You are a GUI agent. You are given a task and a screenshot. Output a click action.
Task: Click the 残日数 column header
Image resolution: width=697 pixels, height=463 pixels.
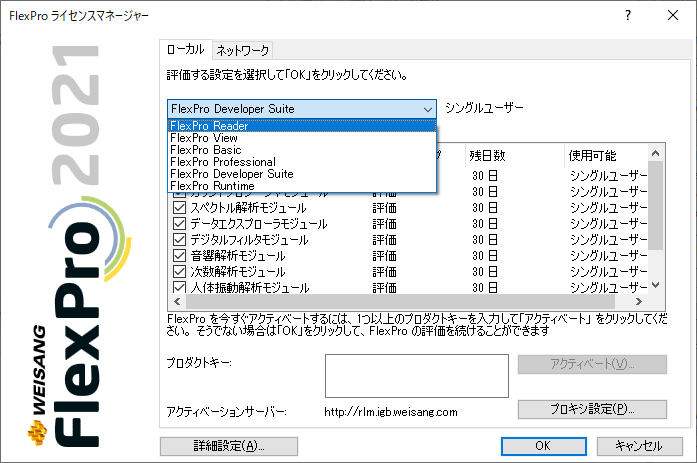[515, 156]
